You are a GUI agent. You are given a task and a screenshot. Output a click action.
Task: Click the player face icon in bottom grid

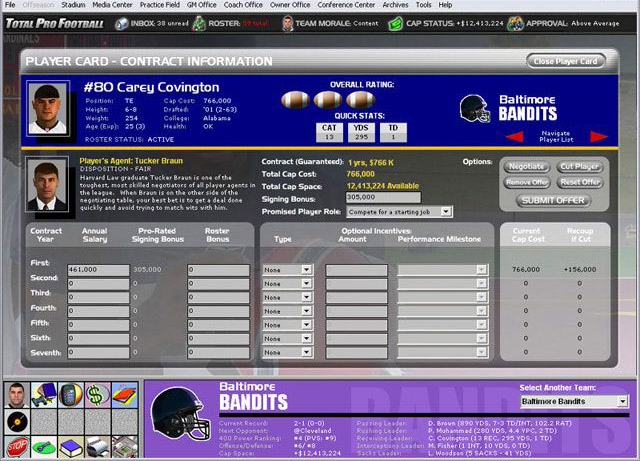pos(17,394)
